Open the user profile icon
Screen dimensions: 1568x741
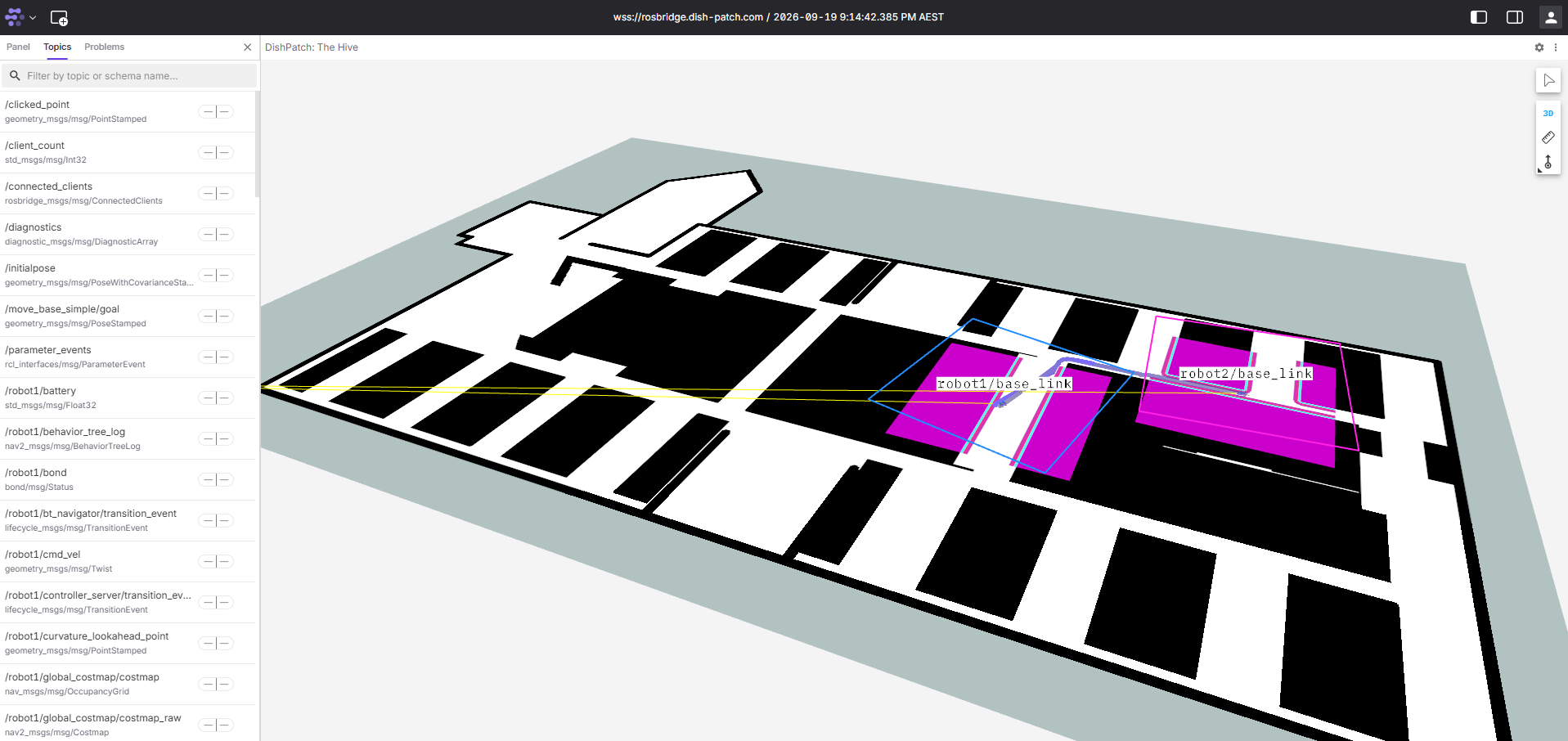pos(1550,17)
